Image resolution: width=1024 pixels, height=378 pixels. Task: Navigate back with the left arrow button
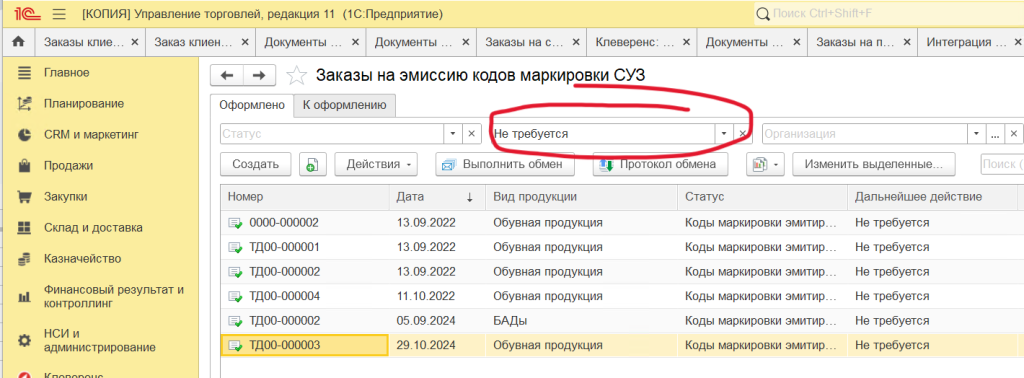(227, 76)
